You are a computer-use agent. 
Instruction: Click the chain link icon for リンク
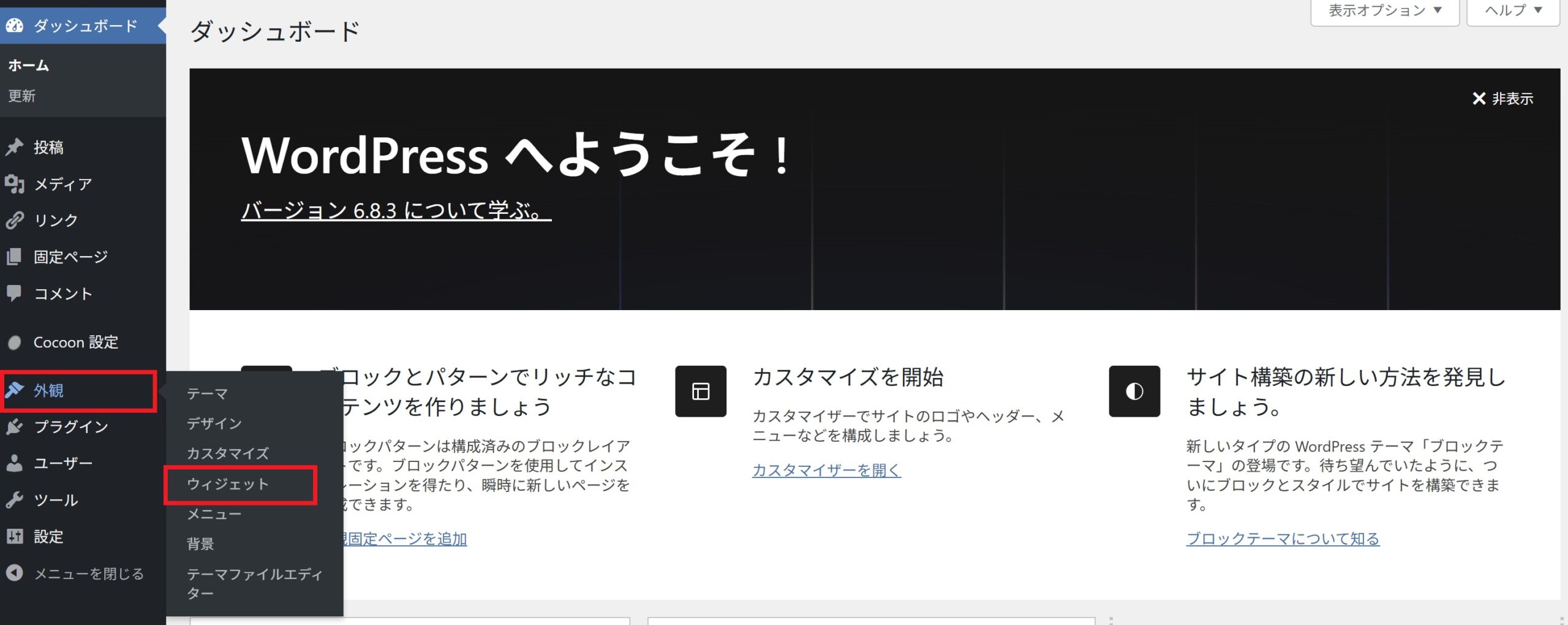(15, 220)
